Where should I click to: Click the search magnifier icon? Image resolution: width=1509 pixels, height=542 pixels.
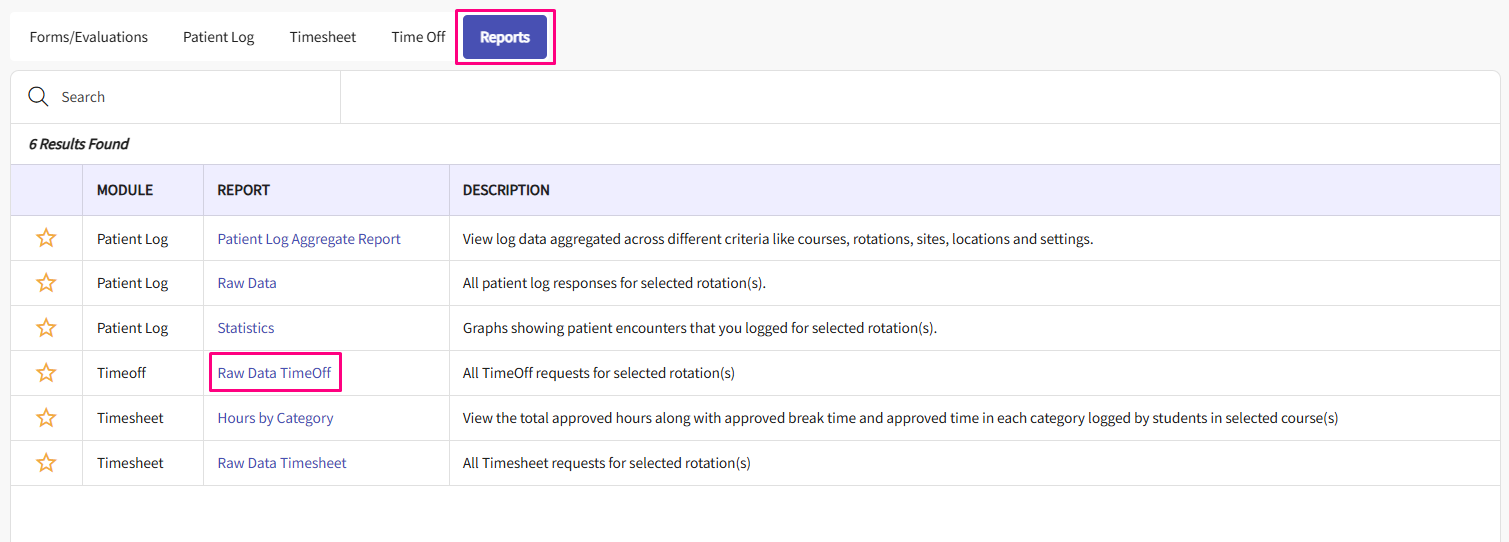click(x=38, y=97)
